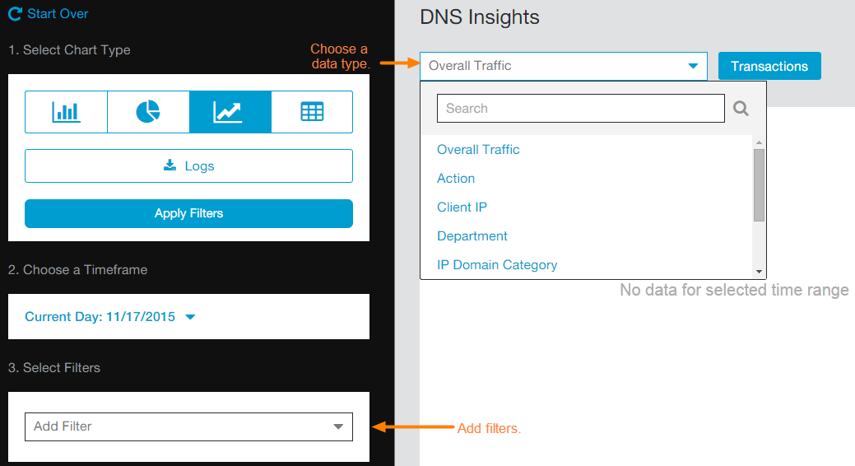The image size is (855, 466).
Task: Click the scroll up arrow in list
Action: tap(759, 142)
